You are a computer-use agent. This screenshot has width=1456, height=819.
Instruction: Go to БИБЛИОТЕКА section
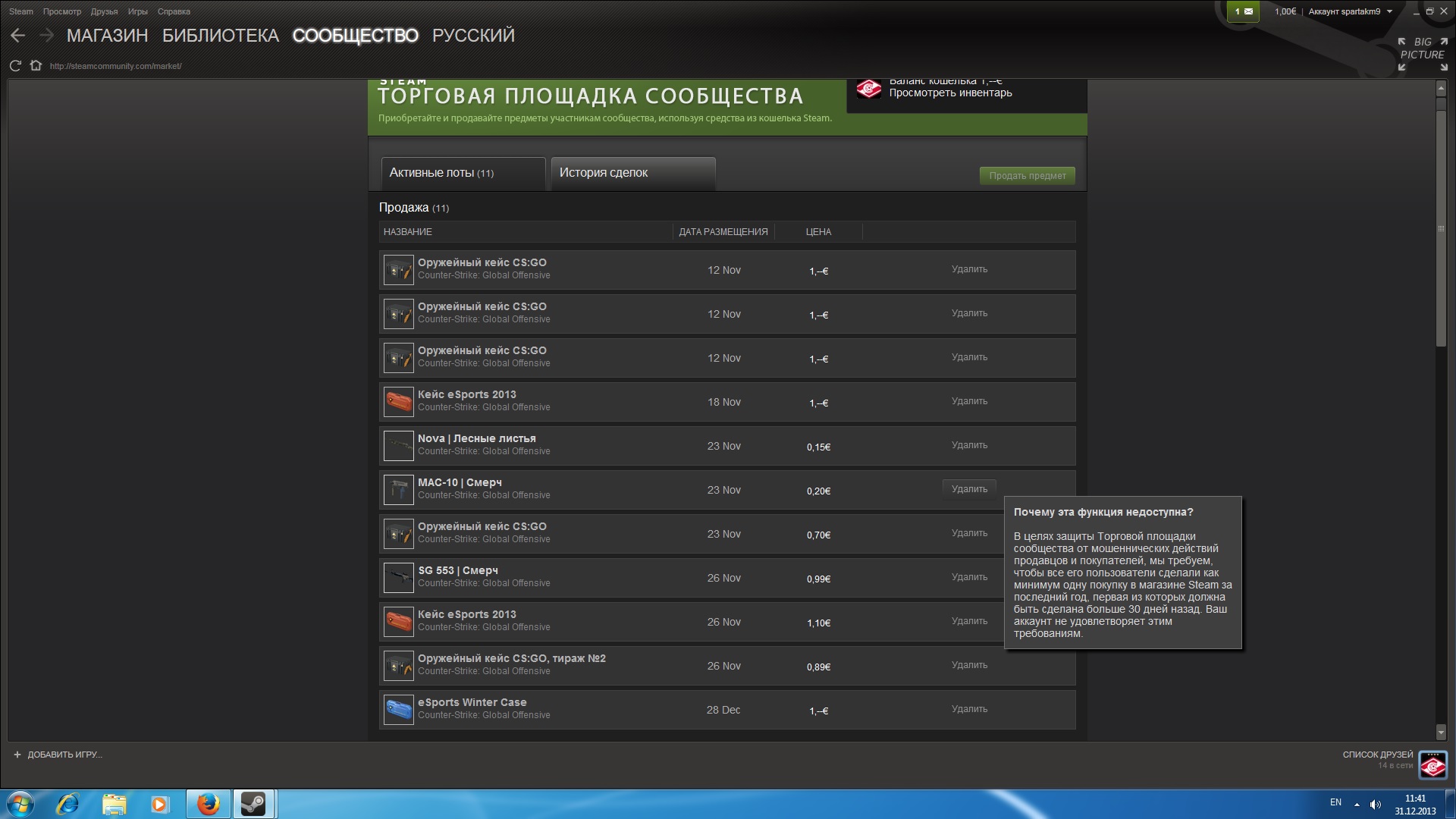[221, 36]
